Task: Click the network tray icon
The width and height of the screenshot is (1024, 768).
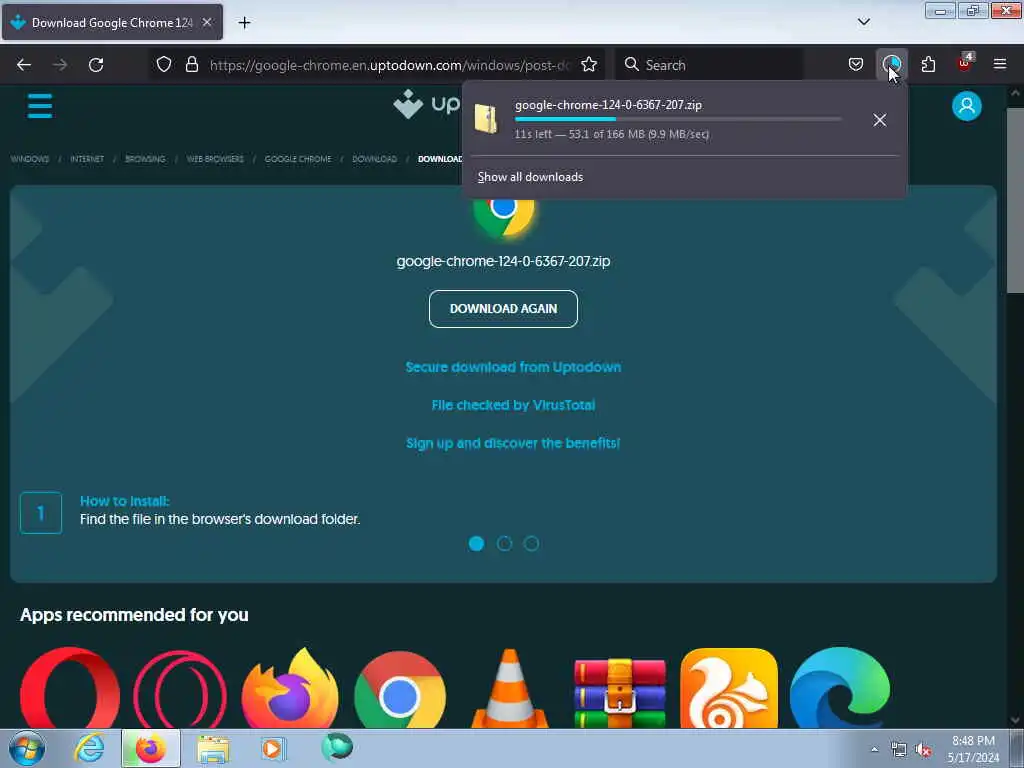Action: pos(899,750)
